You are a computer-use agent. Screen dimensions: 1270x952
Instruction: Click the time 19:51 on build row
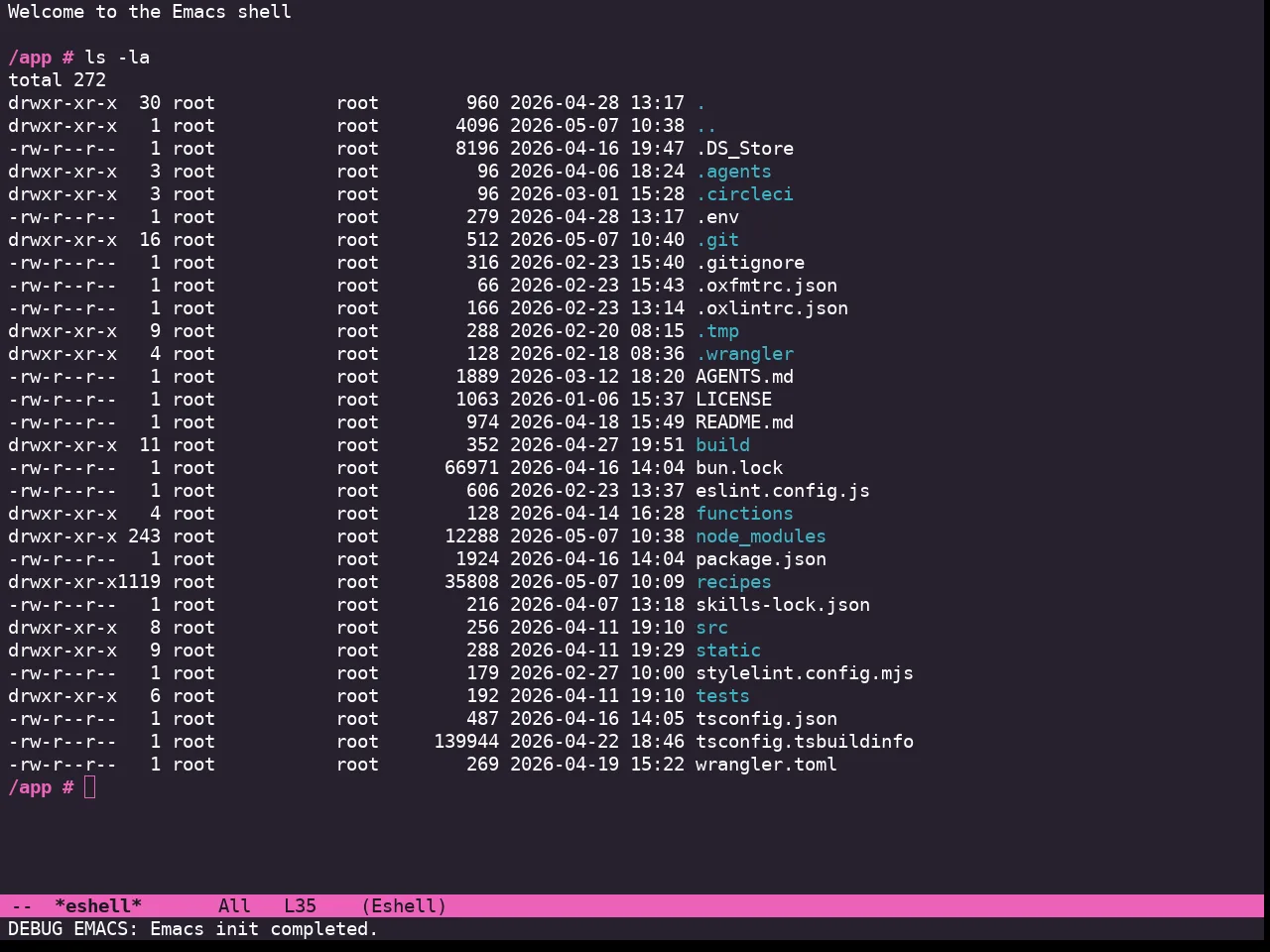(x=658, y=445)
